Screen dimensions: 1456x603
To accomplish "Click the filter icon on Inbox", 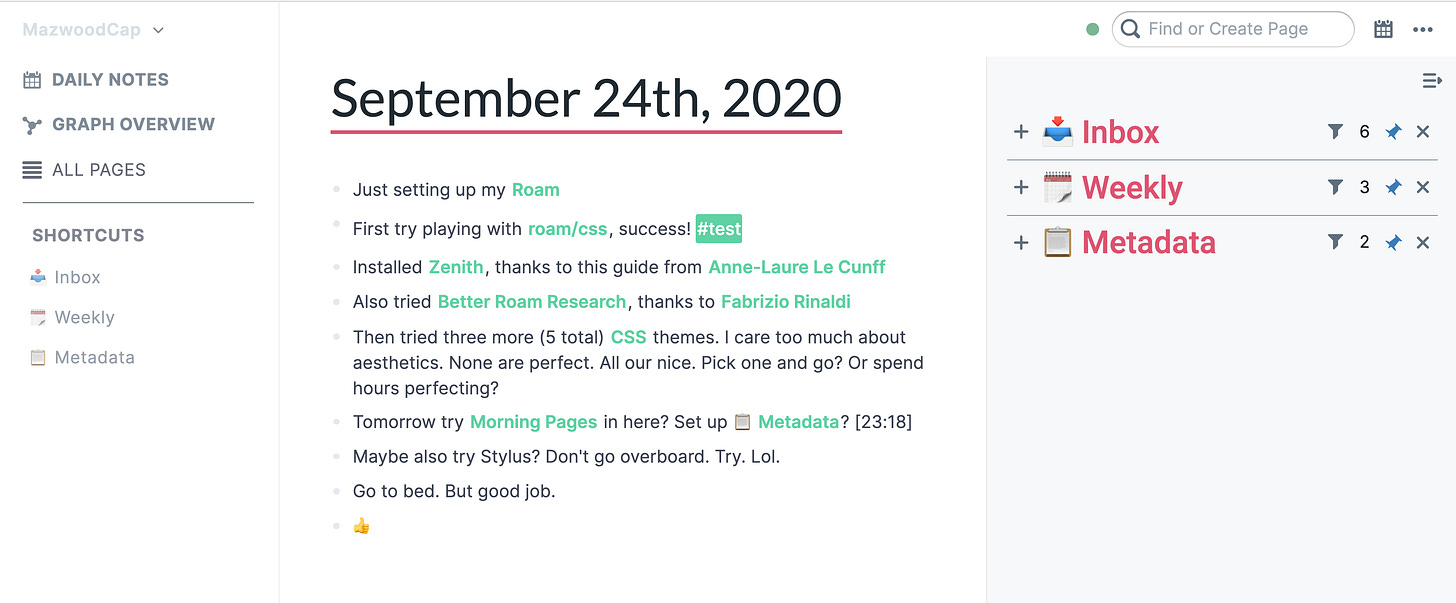I will click(1335, 132).
